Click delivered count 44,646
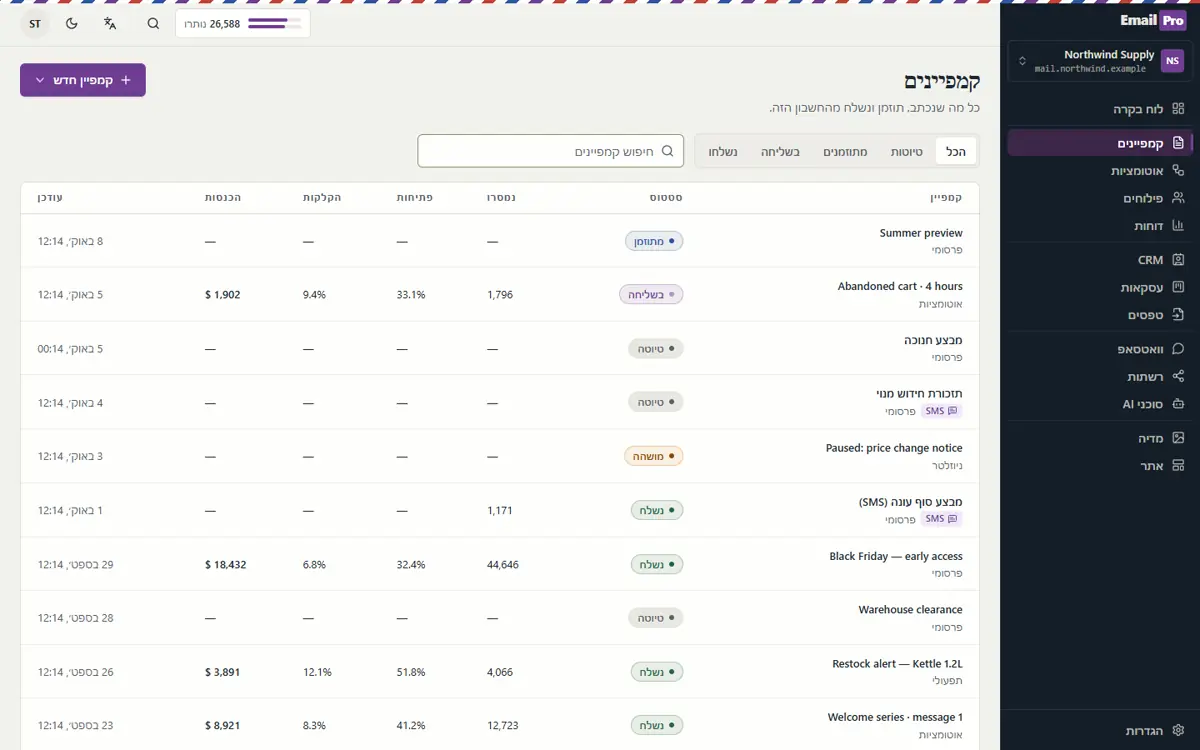This screenshot has height=750, width=1200. [x=503, y=564]
